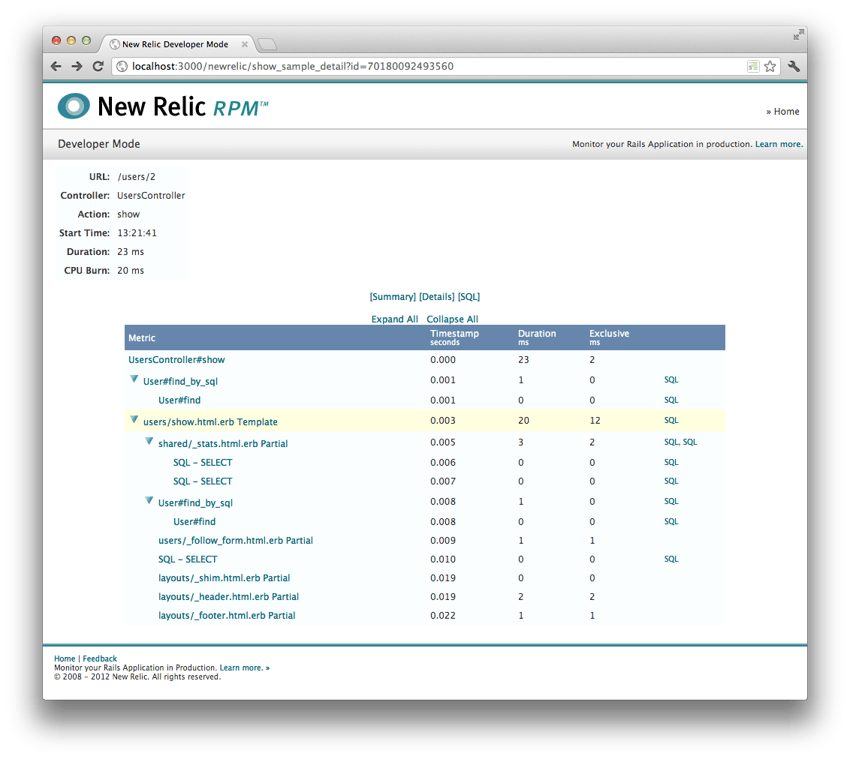Click the fullscreen arrows icon
The height and width of the screenshot is (759, 850).
click(798, 35)
